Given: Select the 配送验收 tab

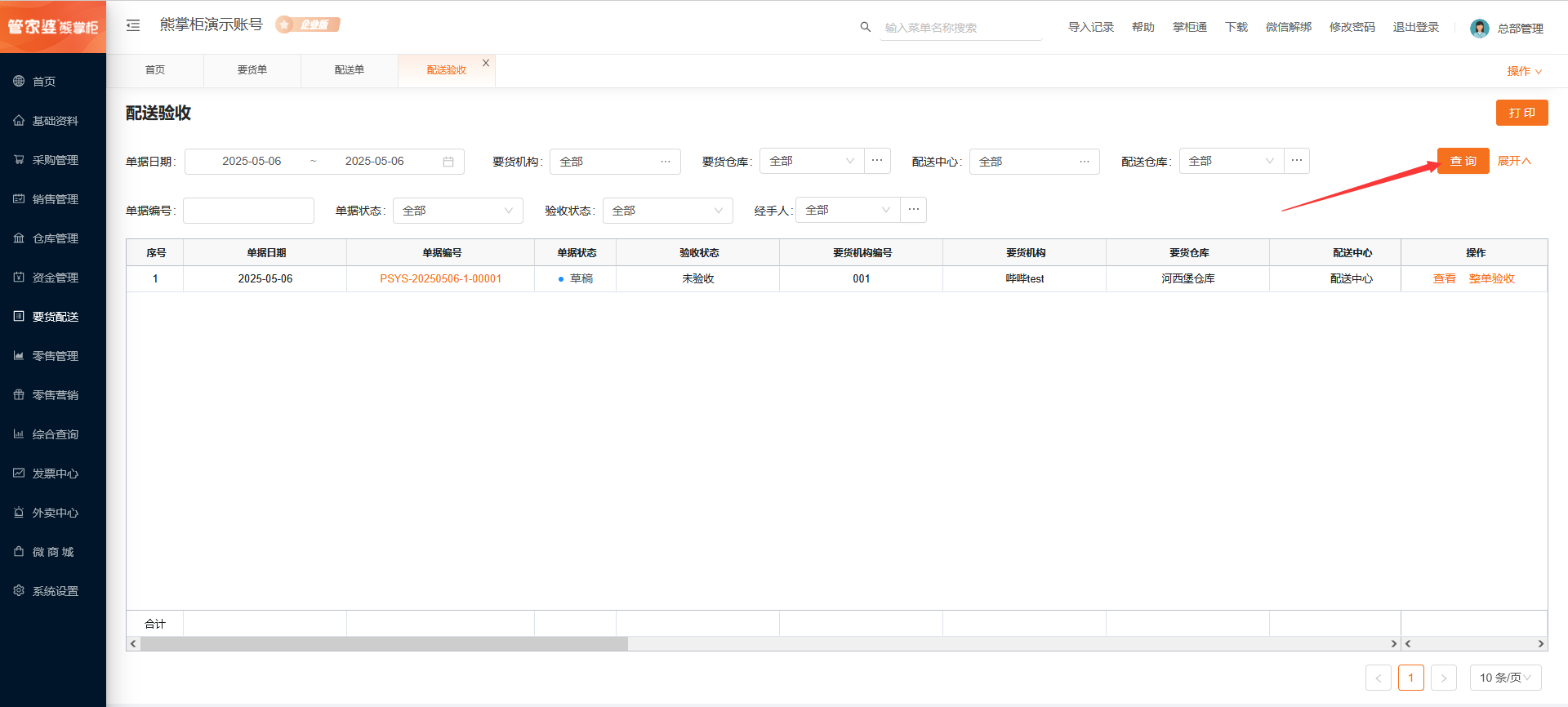Looking at the screenshot, I should tap(447, 70).
